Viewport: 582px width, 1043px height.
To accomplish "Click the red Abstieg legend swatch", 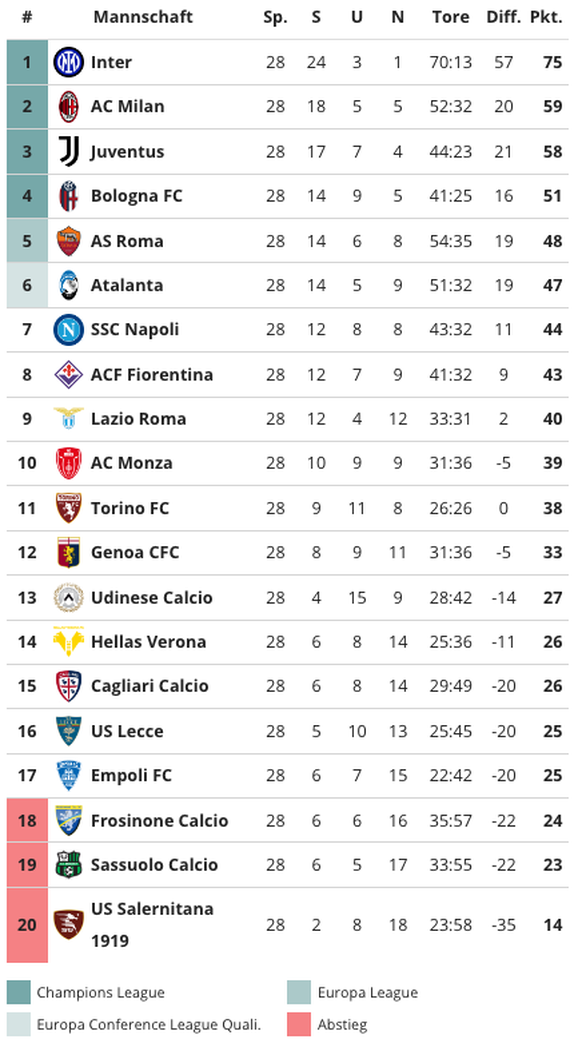I will (x=299, y=1024).
